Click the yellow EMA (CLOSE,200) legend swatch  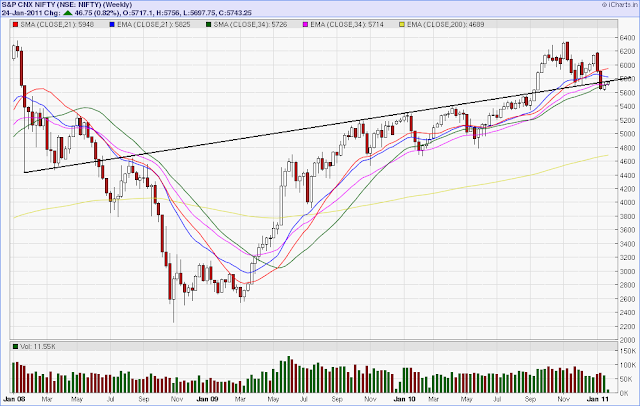point(402,24)
